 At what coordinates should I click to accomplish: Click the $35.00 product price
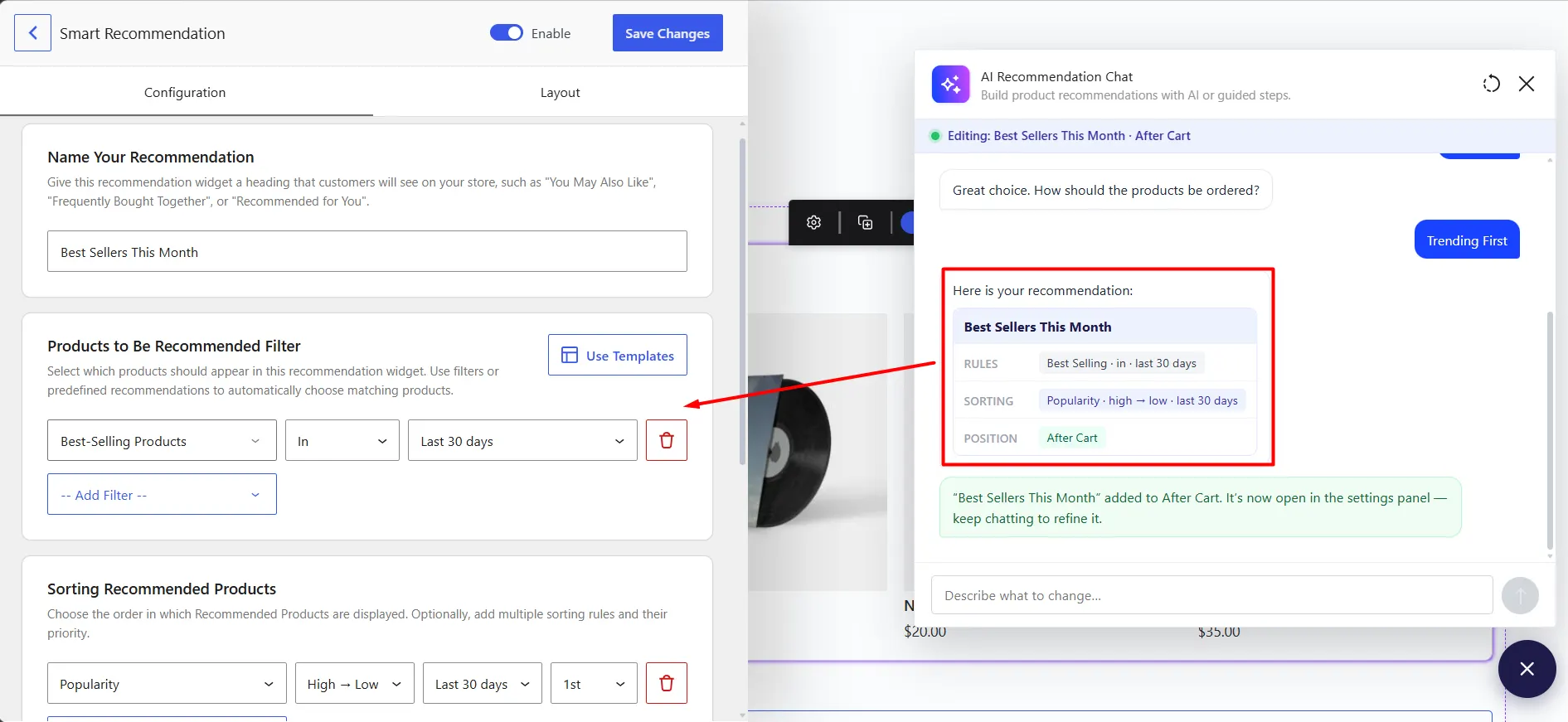point(1219,632)
